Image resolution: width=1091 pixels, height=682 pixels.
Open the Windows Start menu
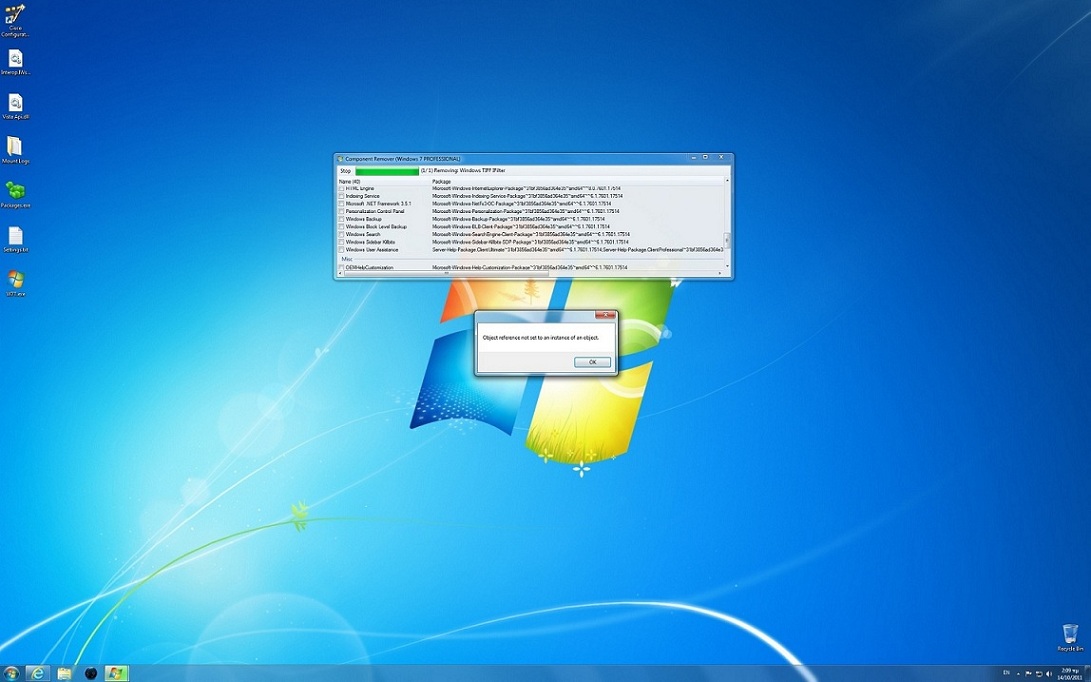(x=10, y=673)
